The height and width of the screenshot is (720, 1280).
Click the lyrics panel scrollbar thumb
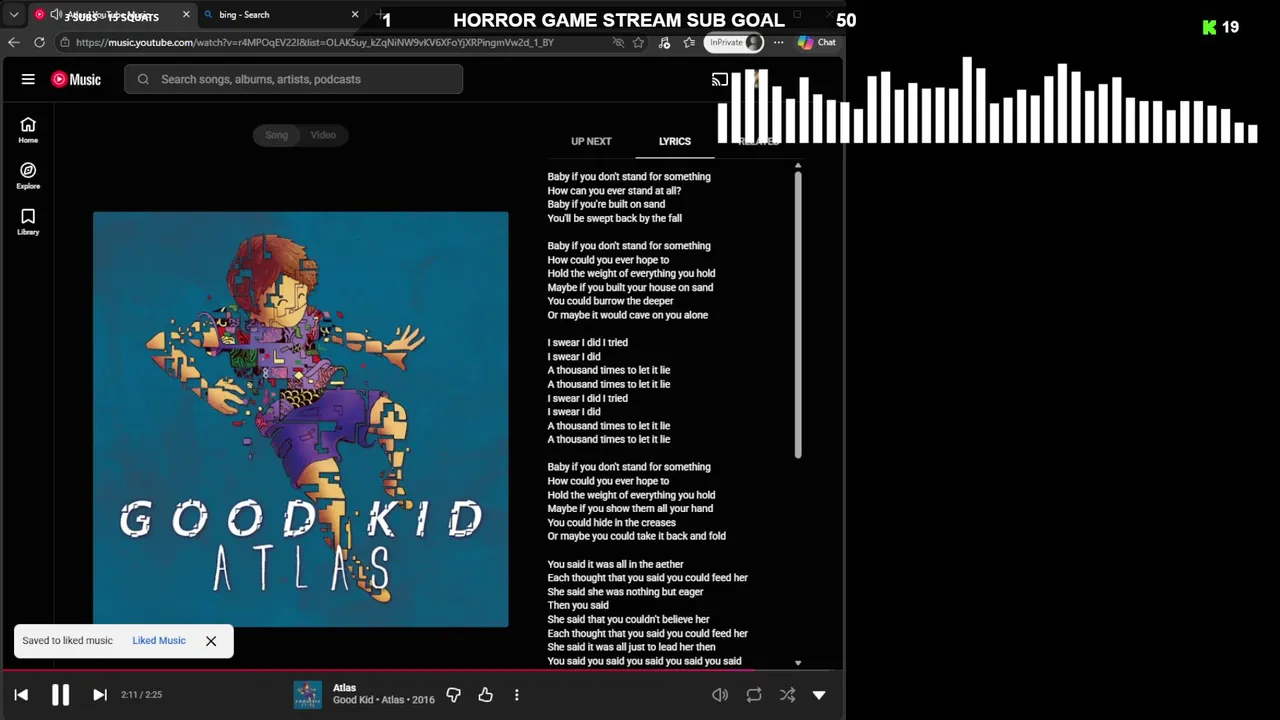tap(798, 315)
